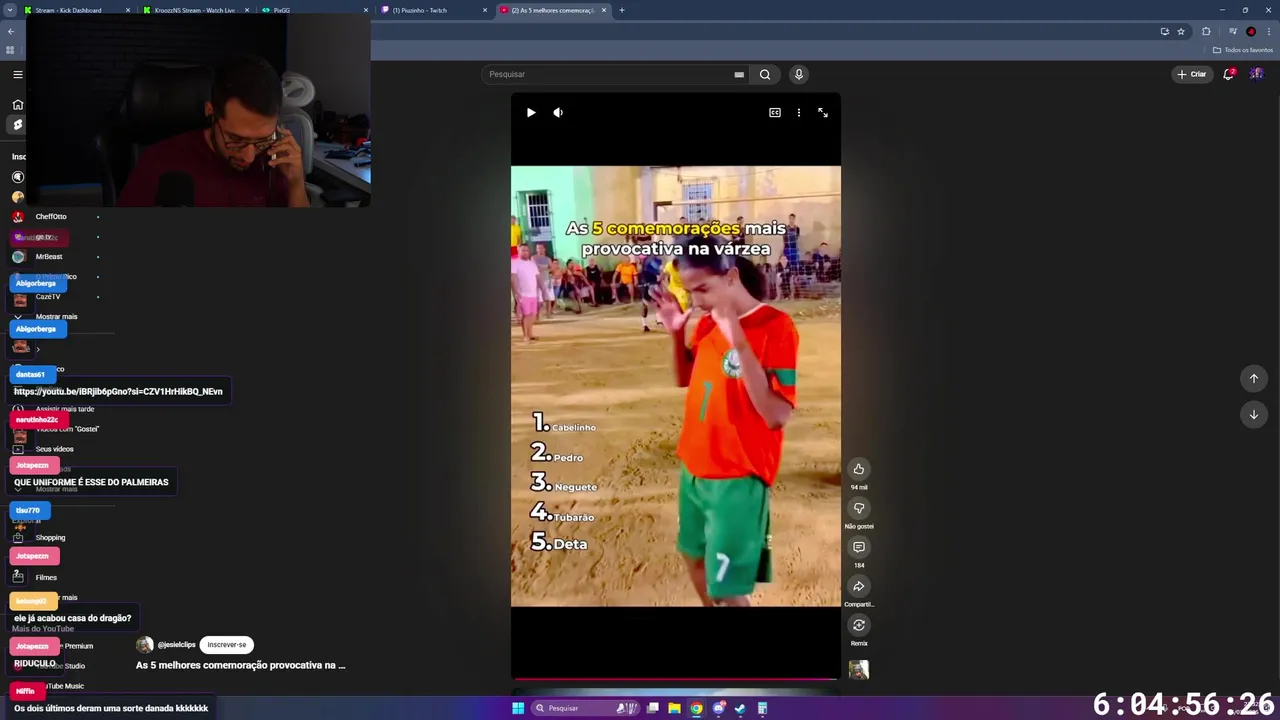Click the browser back arrow
This screenshot has height=720, width=1280.
(11, 31)
